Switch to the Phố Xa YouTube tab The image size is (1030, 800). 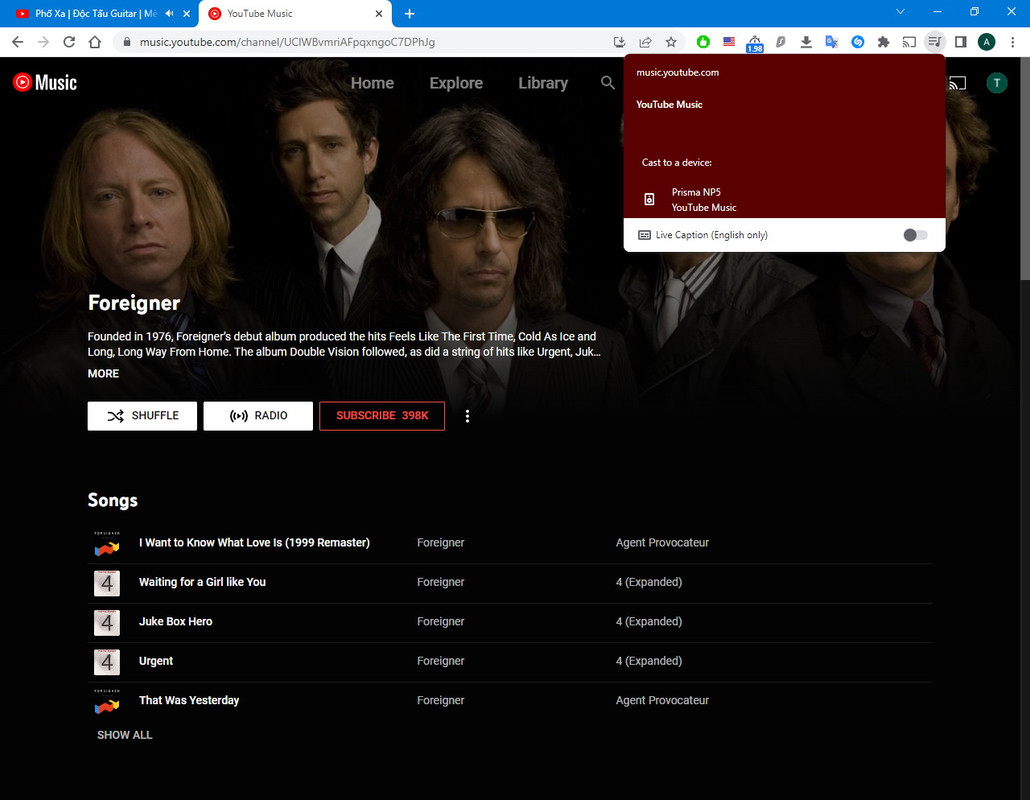pyautogui.click(x=95, y=13)
